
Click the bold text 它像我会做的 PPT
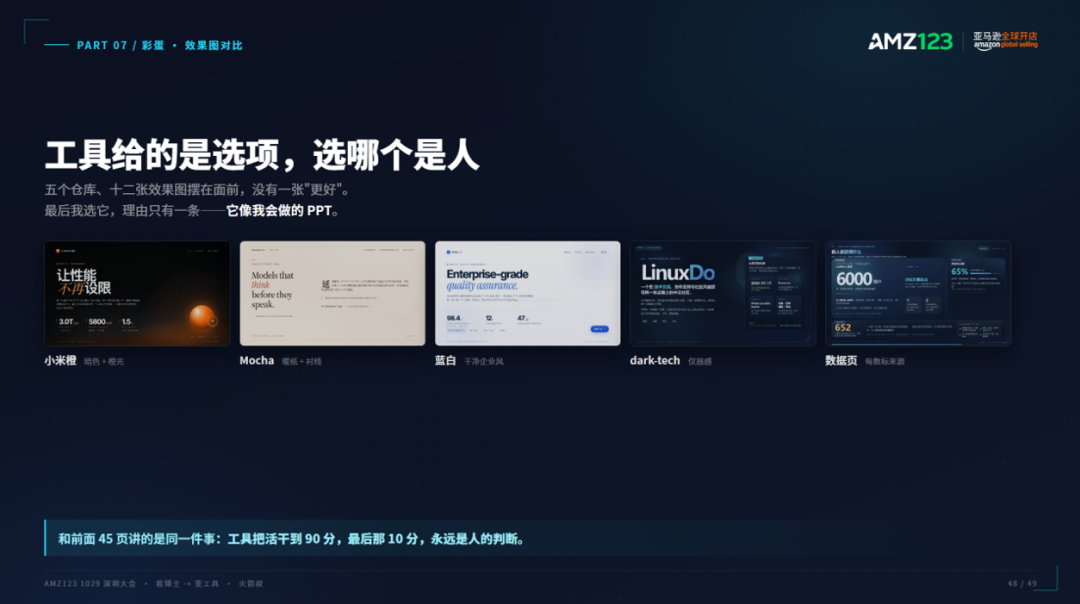[279, 211]
